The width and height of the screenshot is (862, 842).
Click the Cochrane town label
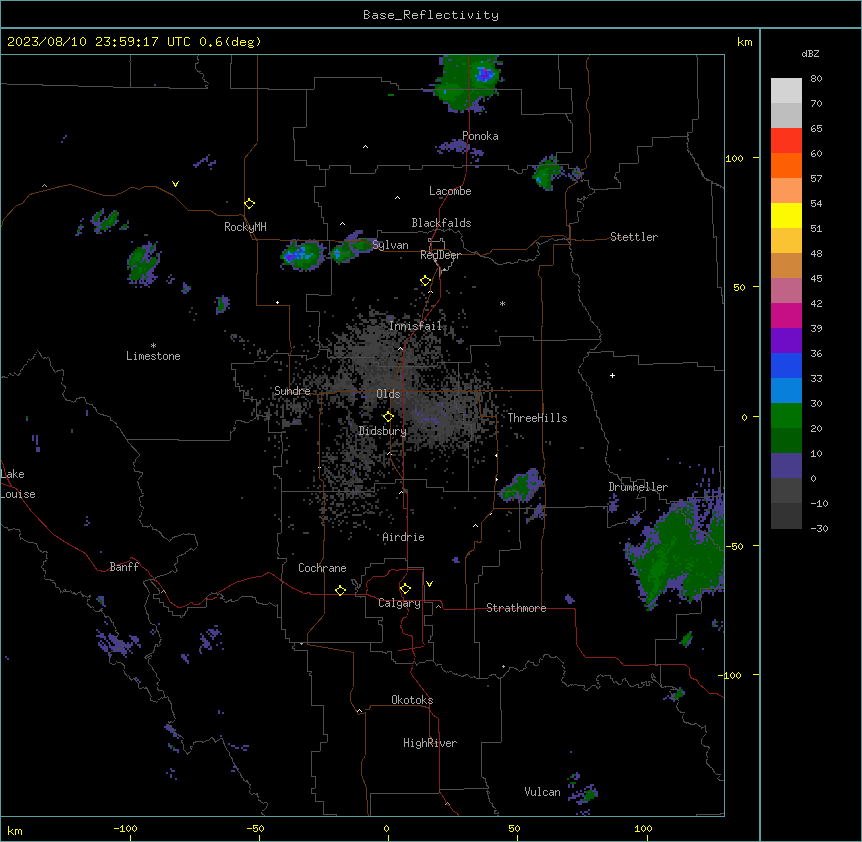[322, 568]
